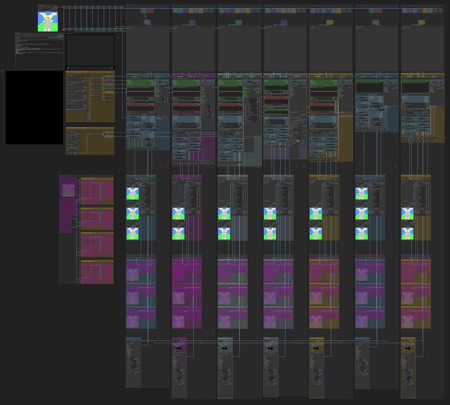Viewport: 450px width, 405px height.
Task: Select the topmost pink node in the left group
Action: tap(97, 191)
